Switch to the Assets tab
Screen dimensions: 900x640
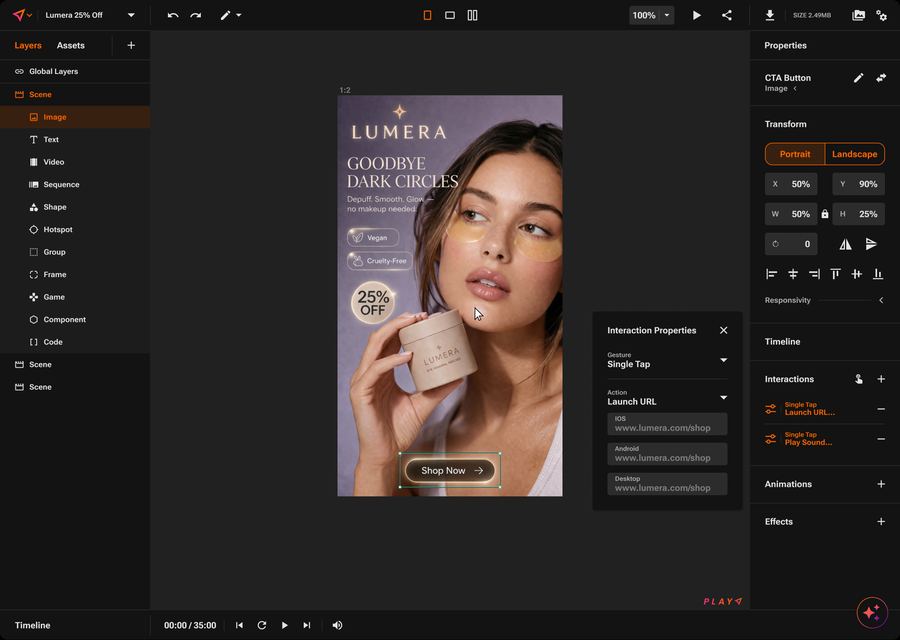(x=71, y=45)
